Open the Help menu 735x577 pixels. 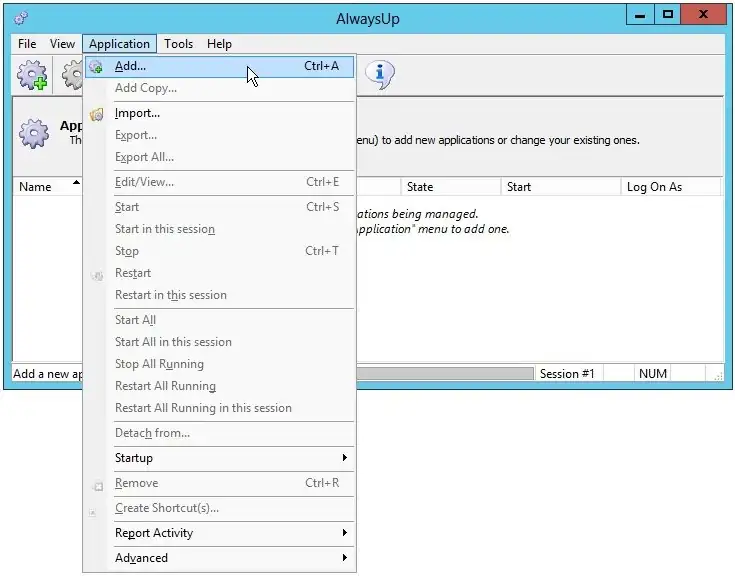point(219,44)
